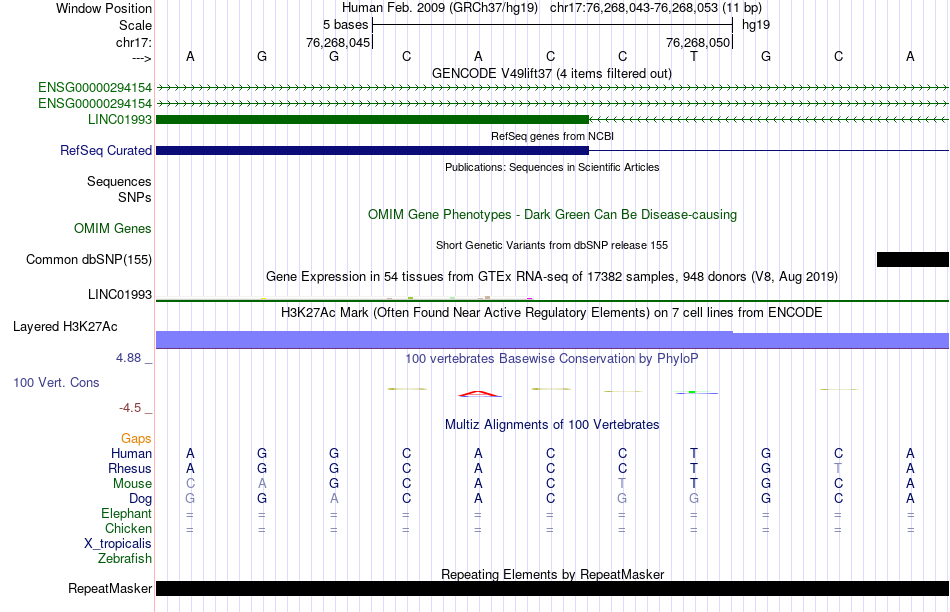The image size is (950, 612).
Task: Click Short Genetic Variants from dbSNP title
Action: pyautogui.click(x=552, y=245)
